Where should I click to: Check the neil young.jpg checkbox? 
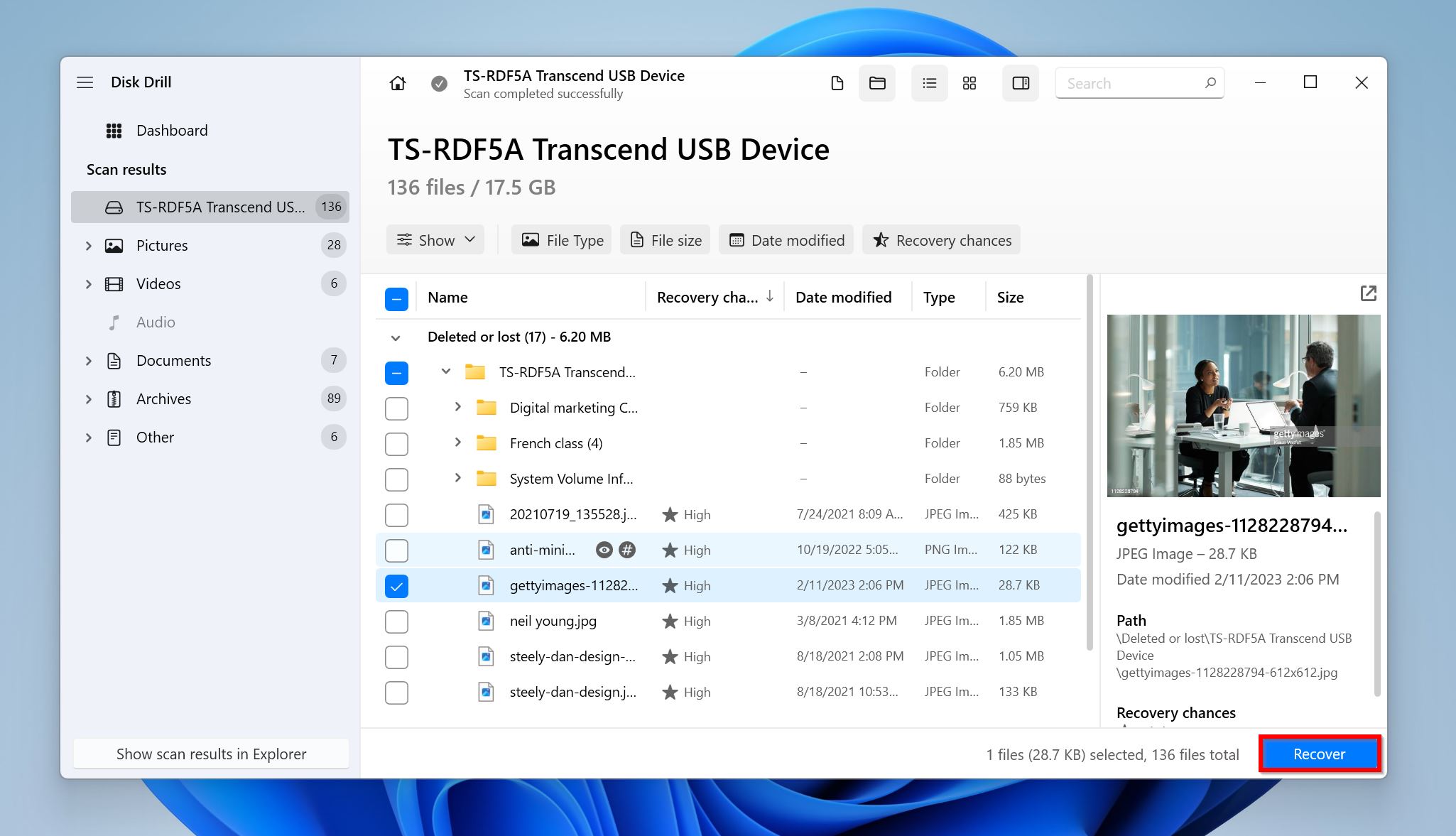pyautogui.click(x=398, y=621)
